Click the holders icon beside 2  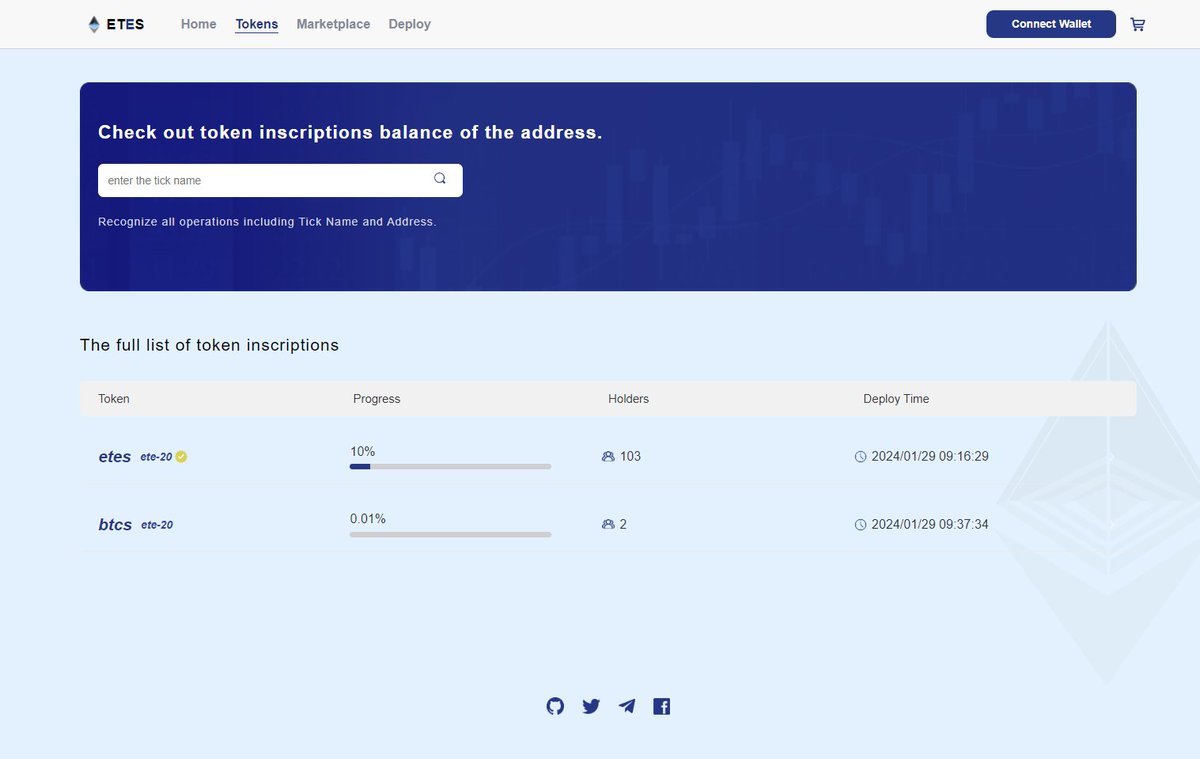tap(608, 524)
